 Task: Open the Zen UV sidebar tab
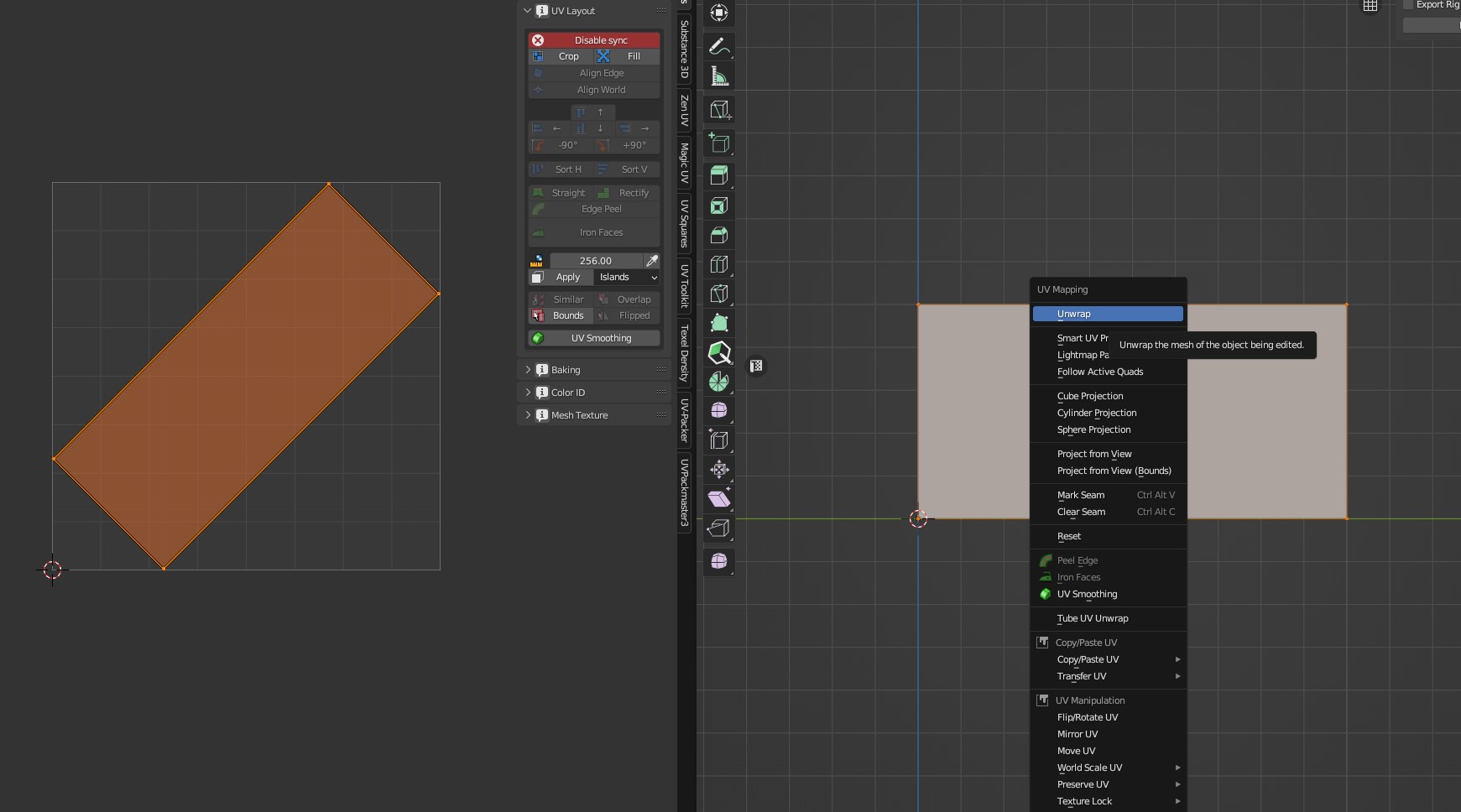(684, 110)
